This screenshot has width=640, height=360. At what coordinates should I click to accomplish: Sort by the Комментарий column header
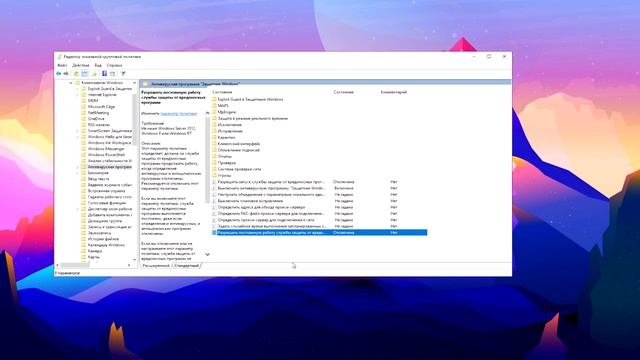coord(394,92)
